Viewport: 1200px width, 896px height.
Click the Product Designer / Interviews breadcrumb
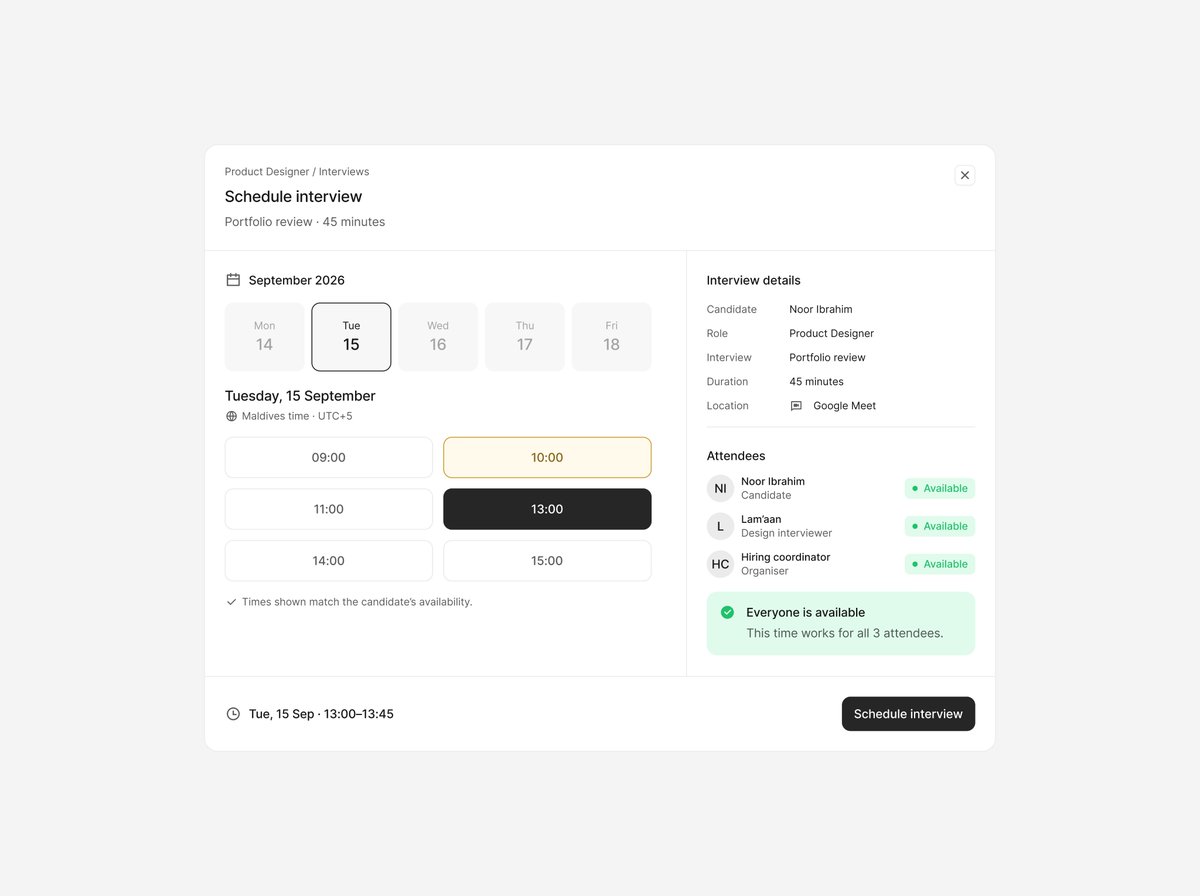coord(297,172)
